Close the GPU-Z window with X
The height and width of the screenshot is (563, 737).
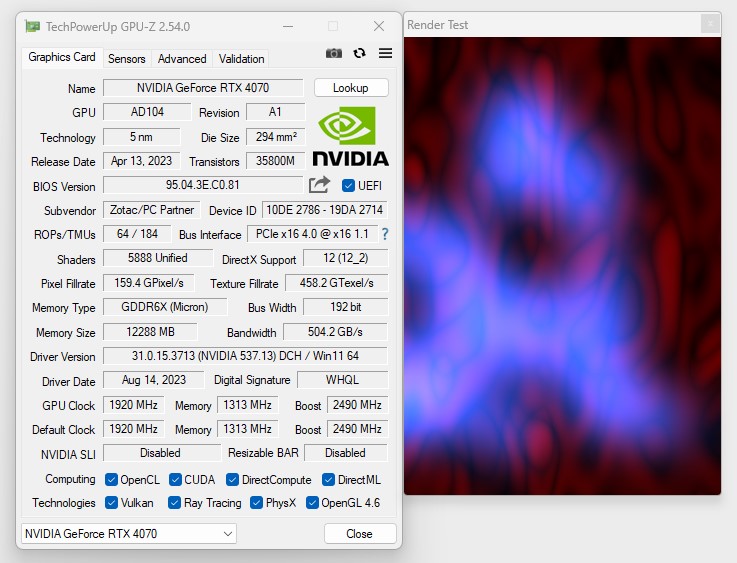coord(379,26)
